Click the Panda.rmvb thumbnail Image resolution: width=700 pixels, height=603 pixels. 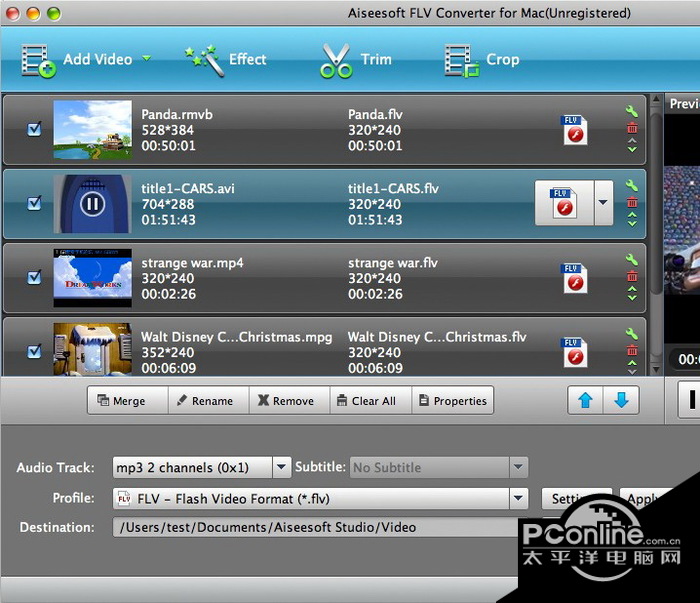click(x=92, y=129)
